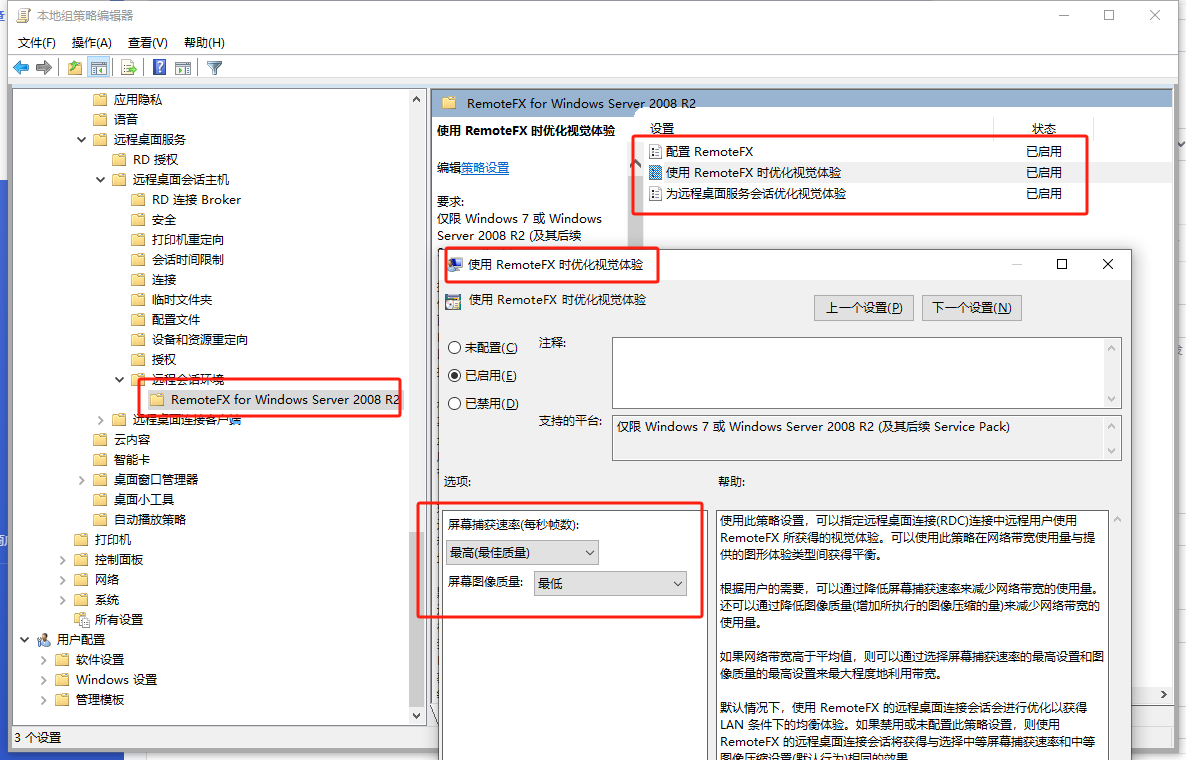The height and width of the screenshot is (760, 1186).
Task: Expand the Windows 设置 tree node
Action: pyautogui.click(x=43, y=680)
